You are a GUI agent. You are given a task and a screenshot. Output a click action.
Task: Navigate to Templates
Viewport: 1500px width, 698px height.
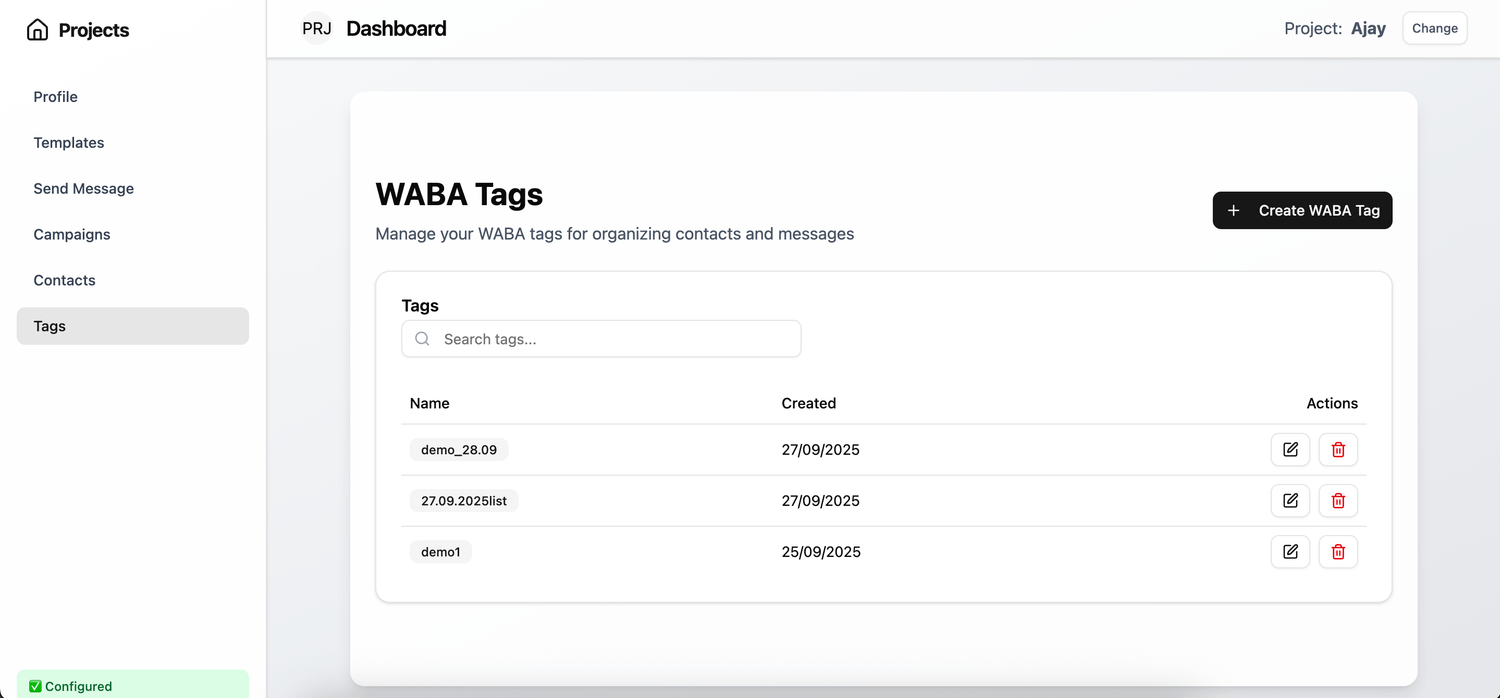(x=68, y=142)
